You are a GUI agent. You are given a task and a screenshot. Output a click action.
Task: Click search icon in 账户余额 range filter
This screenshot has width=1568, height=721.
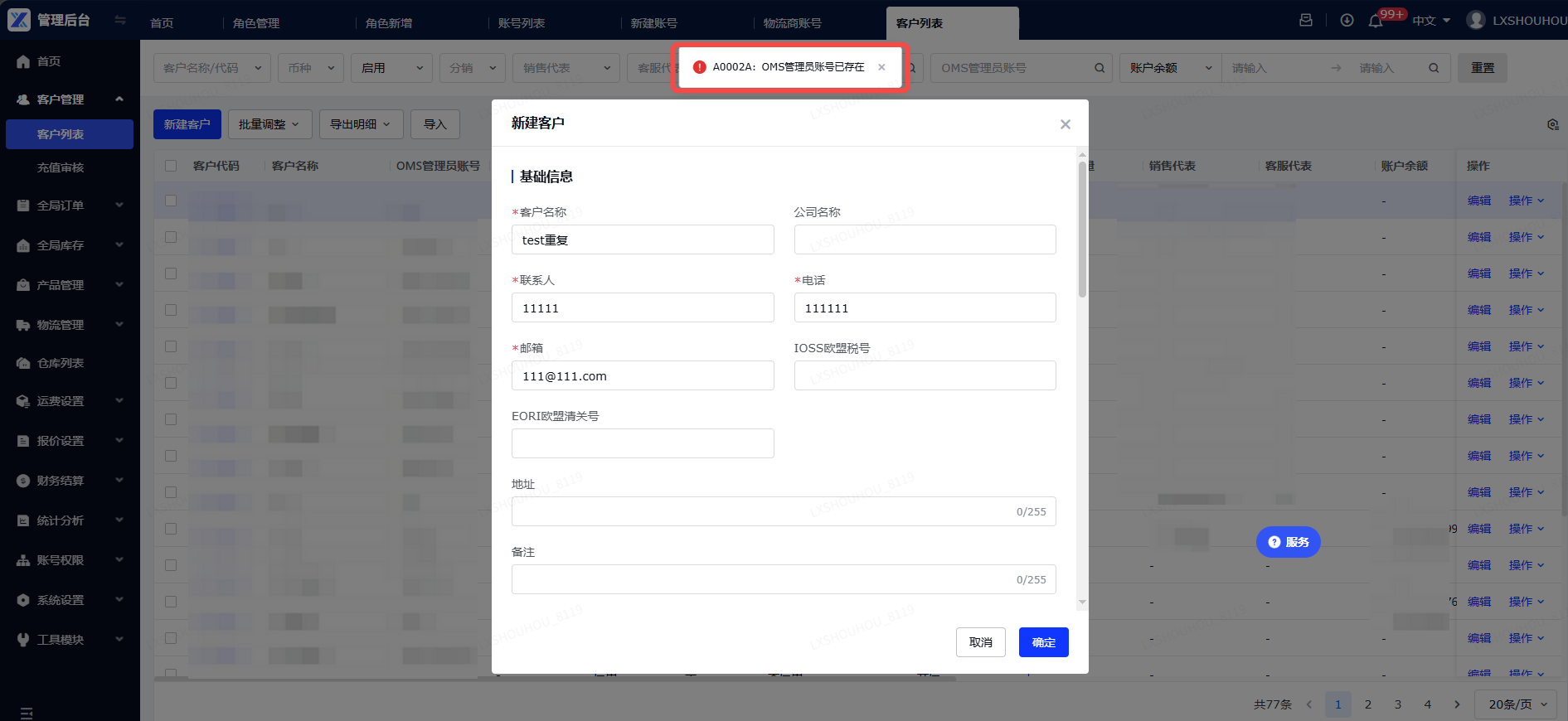[1434, 68]
